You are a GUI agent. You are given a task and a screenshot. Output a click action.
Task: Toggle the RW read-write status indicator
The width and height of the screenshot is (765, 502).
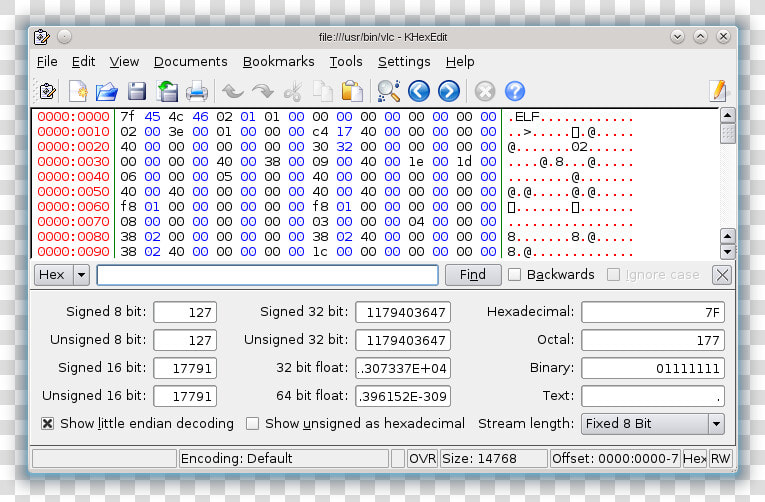720,459
